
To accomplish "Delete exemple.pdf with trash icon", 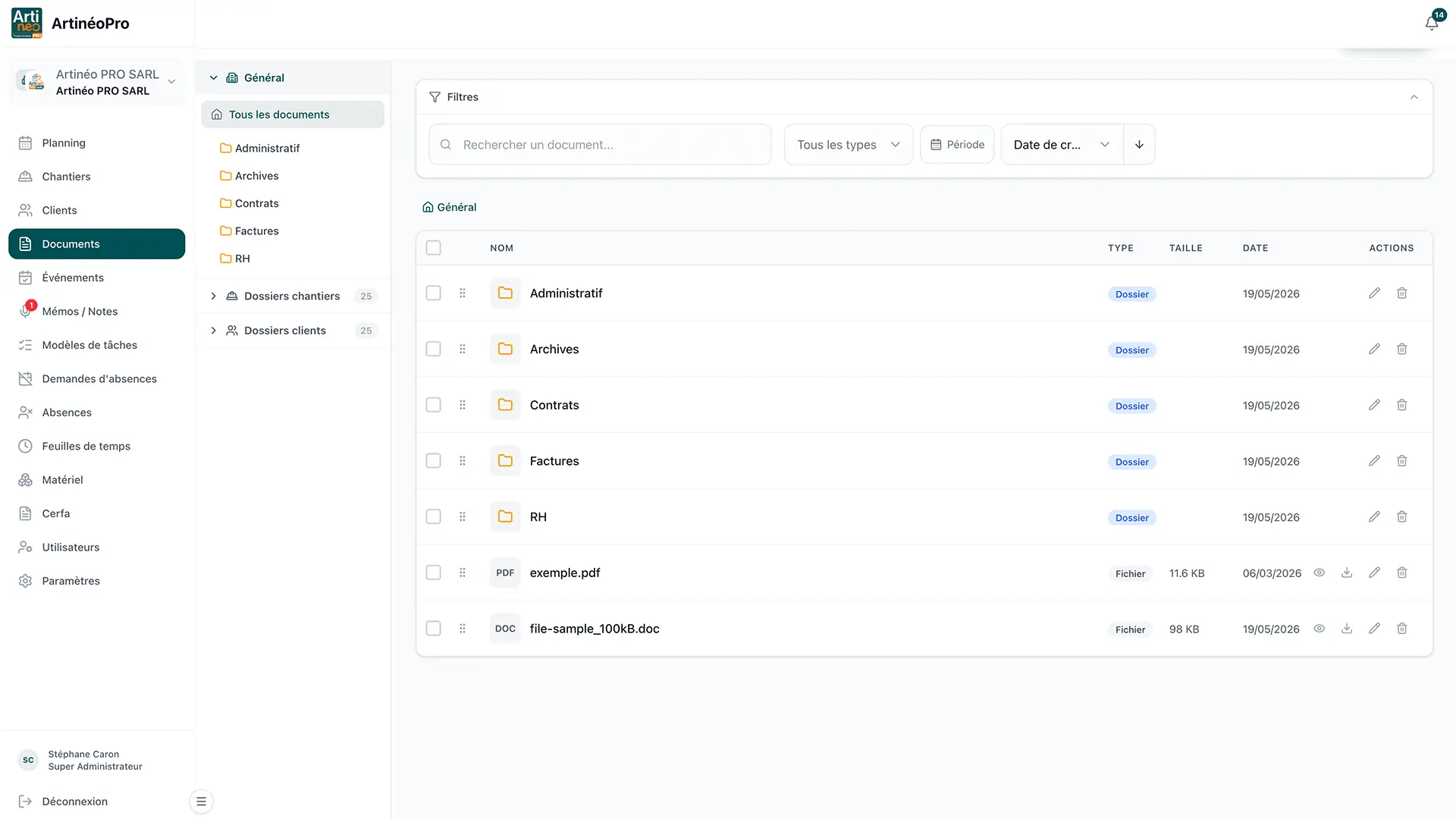I will 1402,573.
